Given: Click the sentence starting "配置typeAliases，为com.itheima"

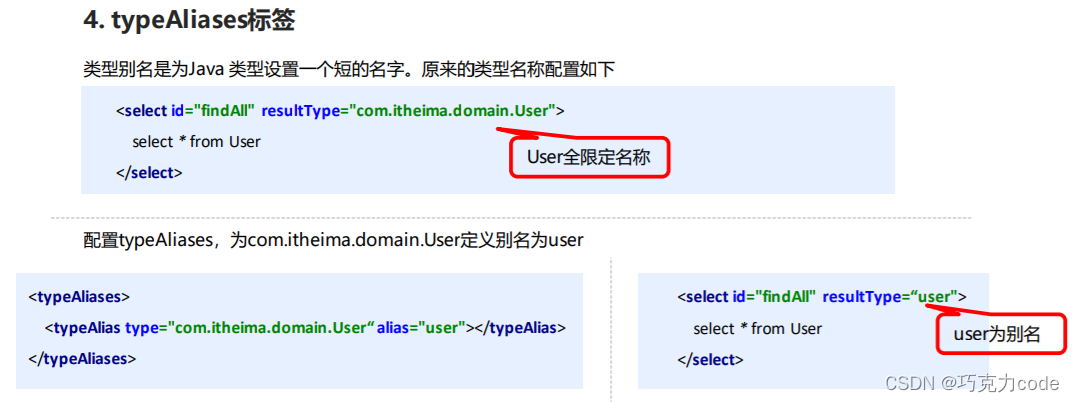Looking at the screenshot, I should click(333, 240).
